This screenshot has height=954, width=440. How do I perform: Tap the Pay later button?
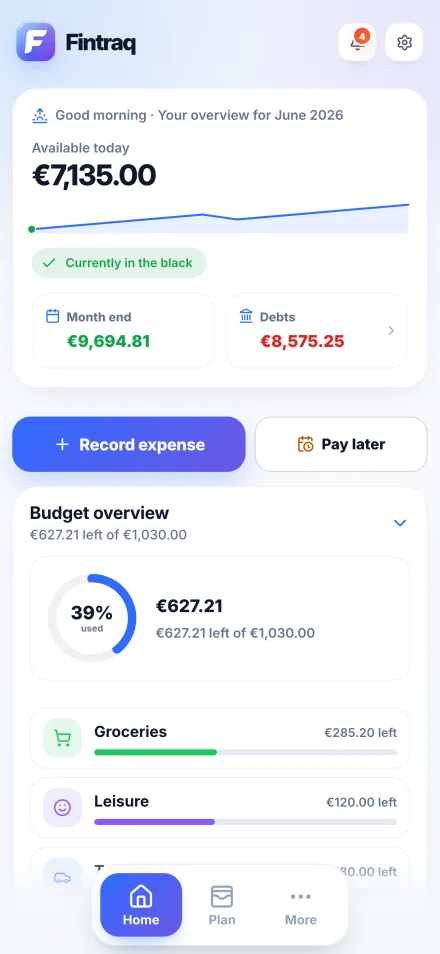coord(341,444)
